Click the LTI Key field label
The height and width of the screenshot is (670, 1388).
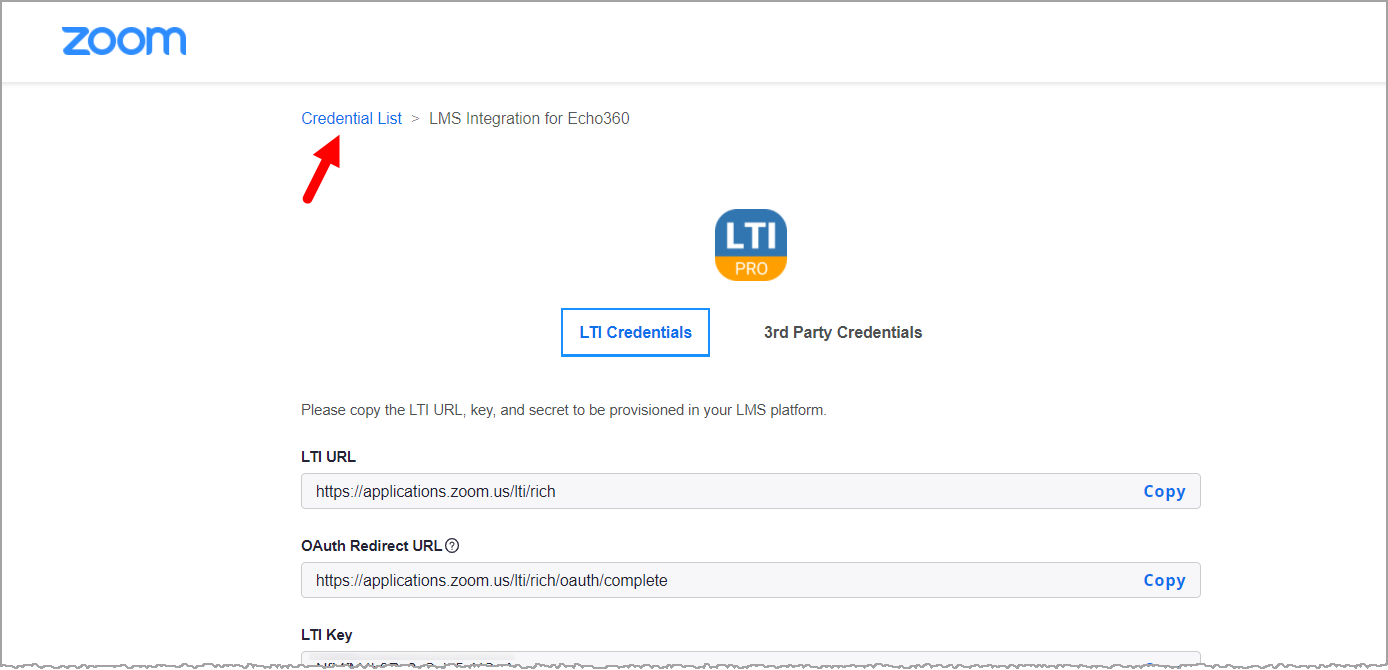[326, 635]
